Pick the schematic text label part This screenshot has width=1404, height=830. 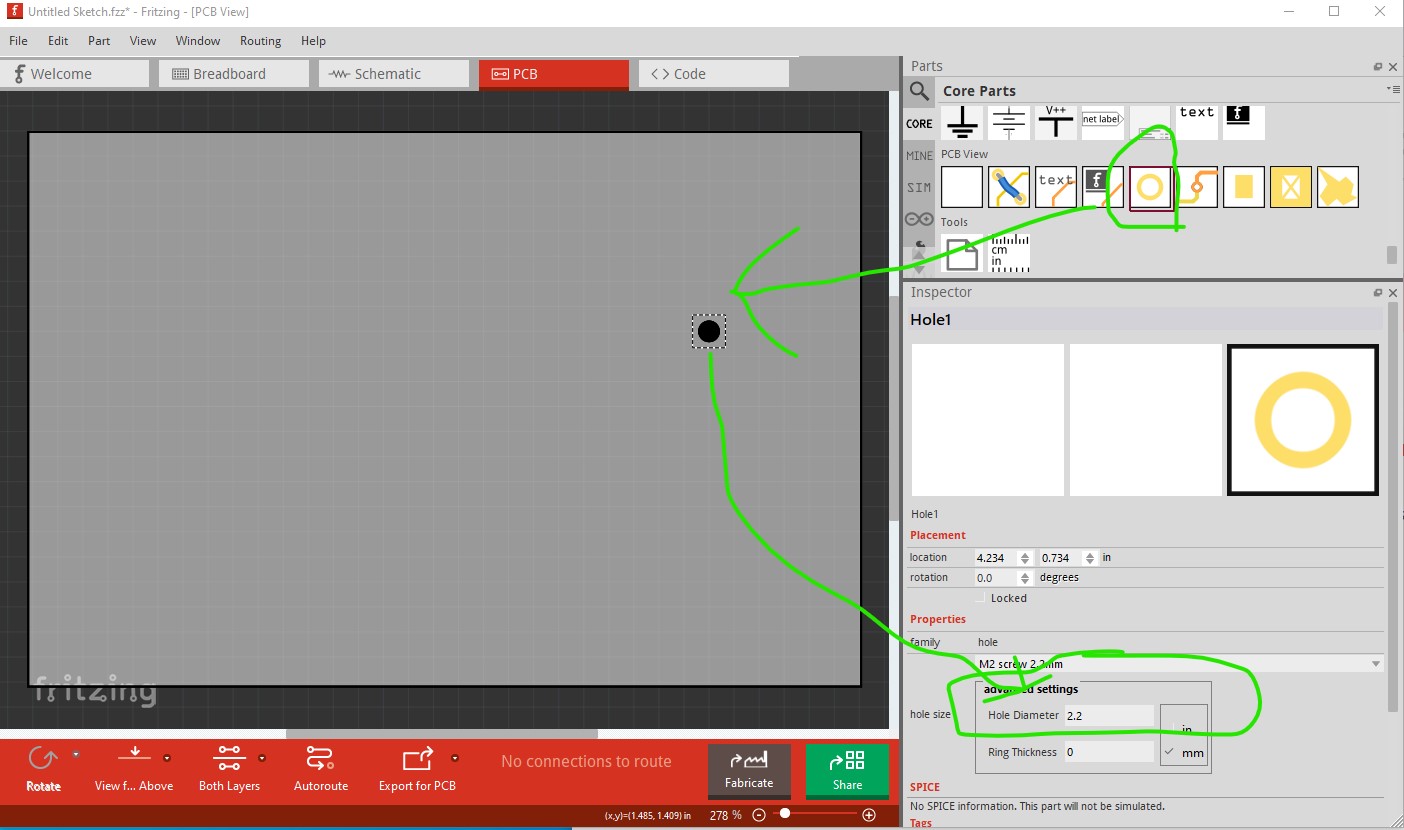click(x=1197, y=123)
